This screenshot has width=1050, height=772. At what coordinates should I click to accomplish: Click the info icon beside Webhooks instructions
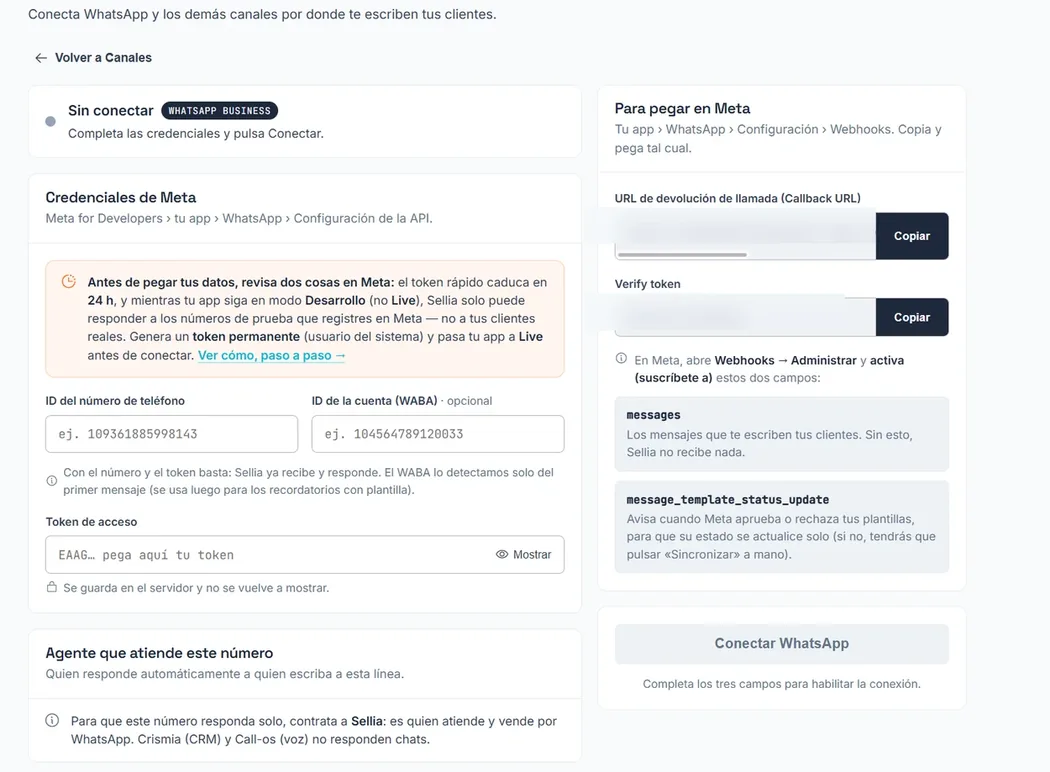[621, 359]
